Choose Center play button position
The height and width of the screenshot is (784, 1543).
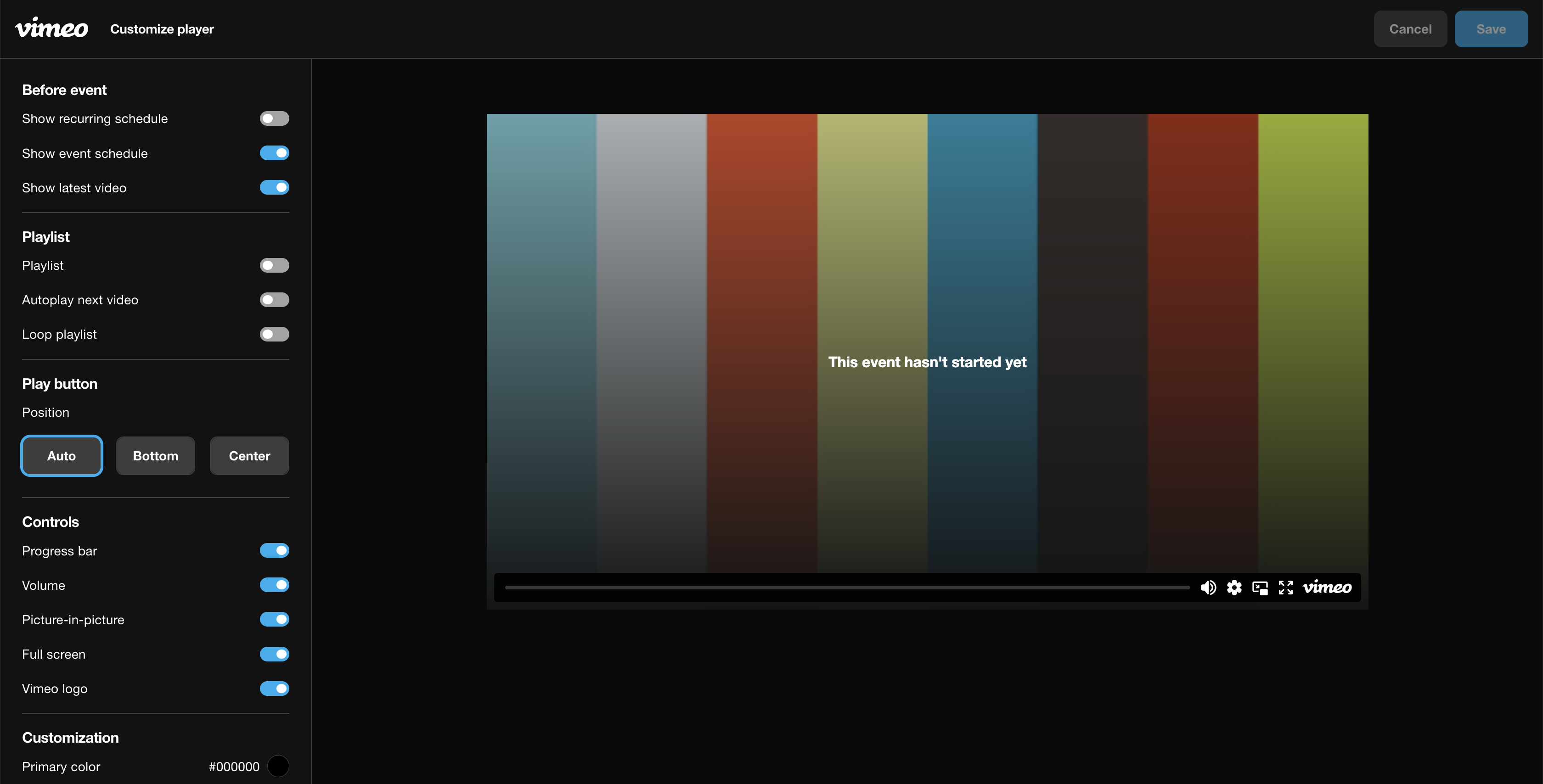[x=249, y=456]
